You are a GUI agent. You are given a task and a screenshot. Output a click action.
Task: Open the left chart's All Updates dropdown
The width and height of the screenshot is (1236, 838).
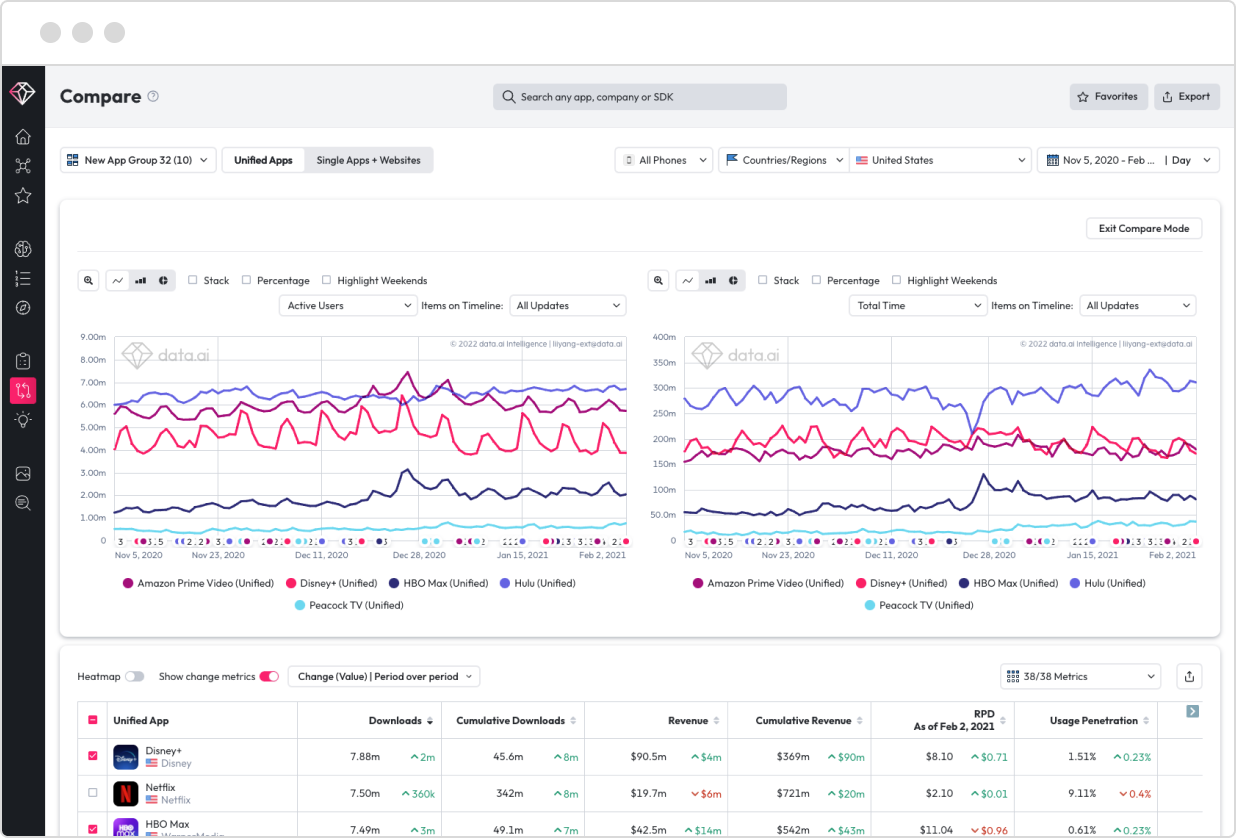click(568, 306)
